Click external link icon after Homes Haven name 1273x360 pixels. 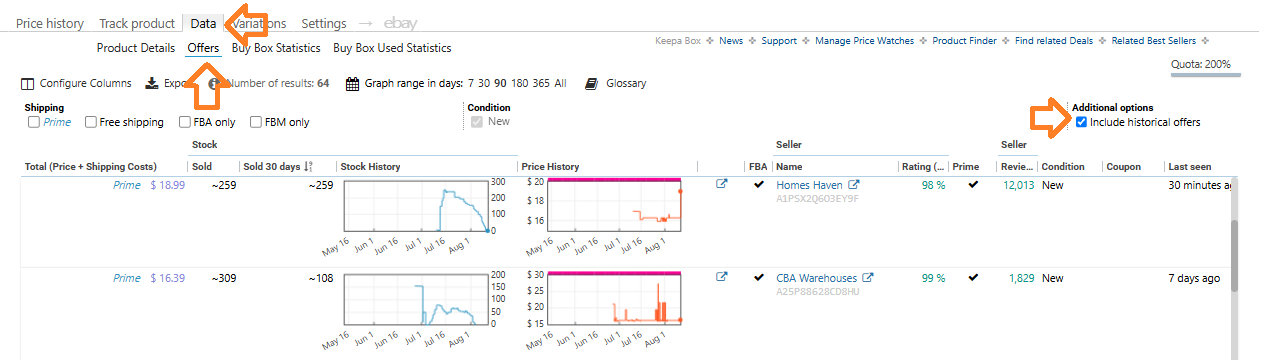click(x=854, y=185)
